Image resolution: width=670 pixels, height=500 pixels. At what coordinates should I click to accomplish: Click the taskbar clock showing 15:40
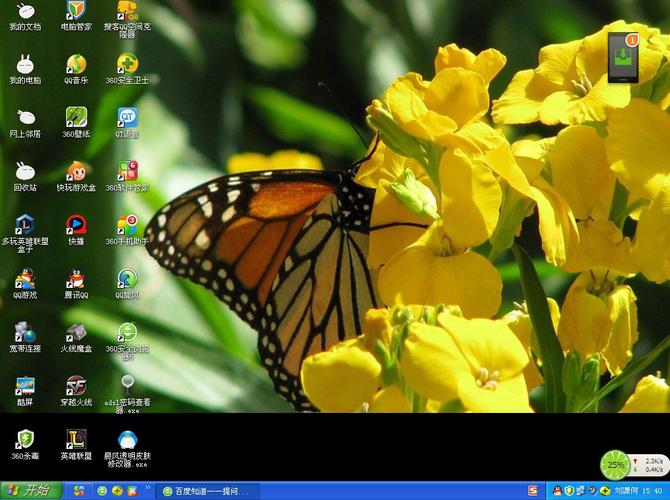pos(653,491)
